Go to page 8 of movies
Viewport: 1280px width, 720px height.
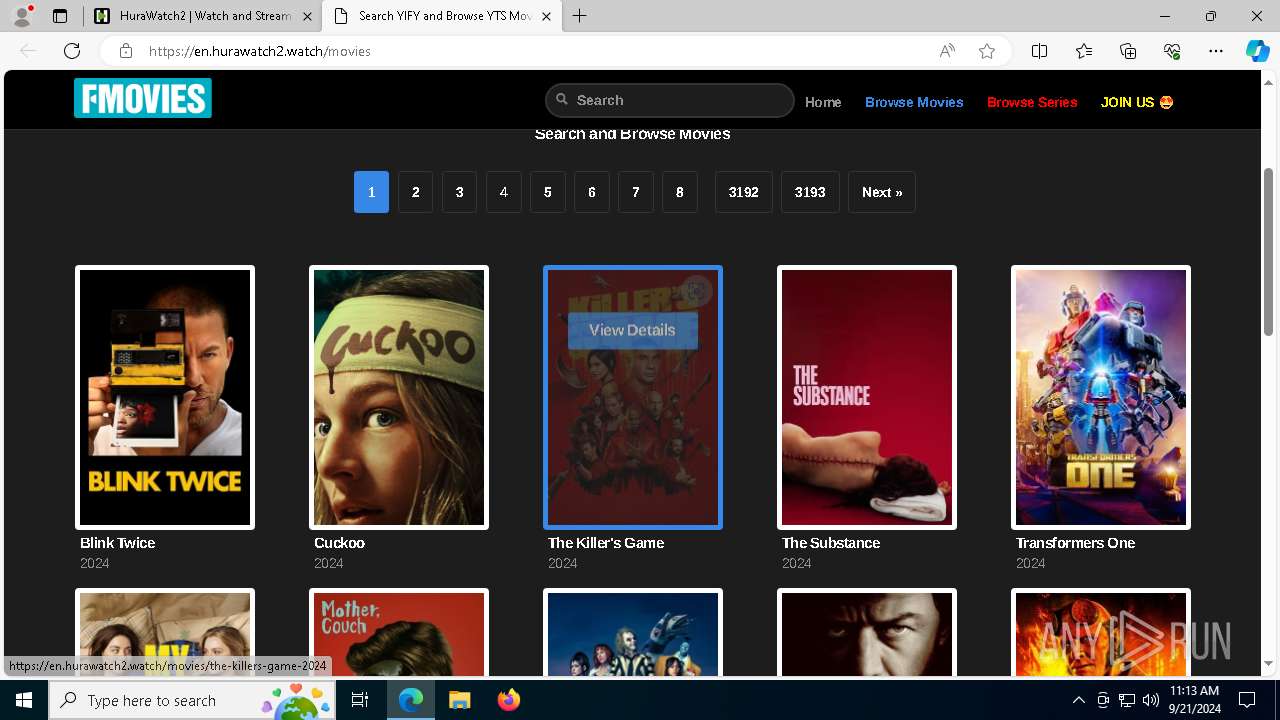(679, 192)
